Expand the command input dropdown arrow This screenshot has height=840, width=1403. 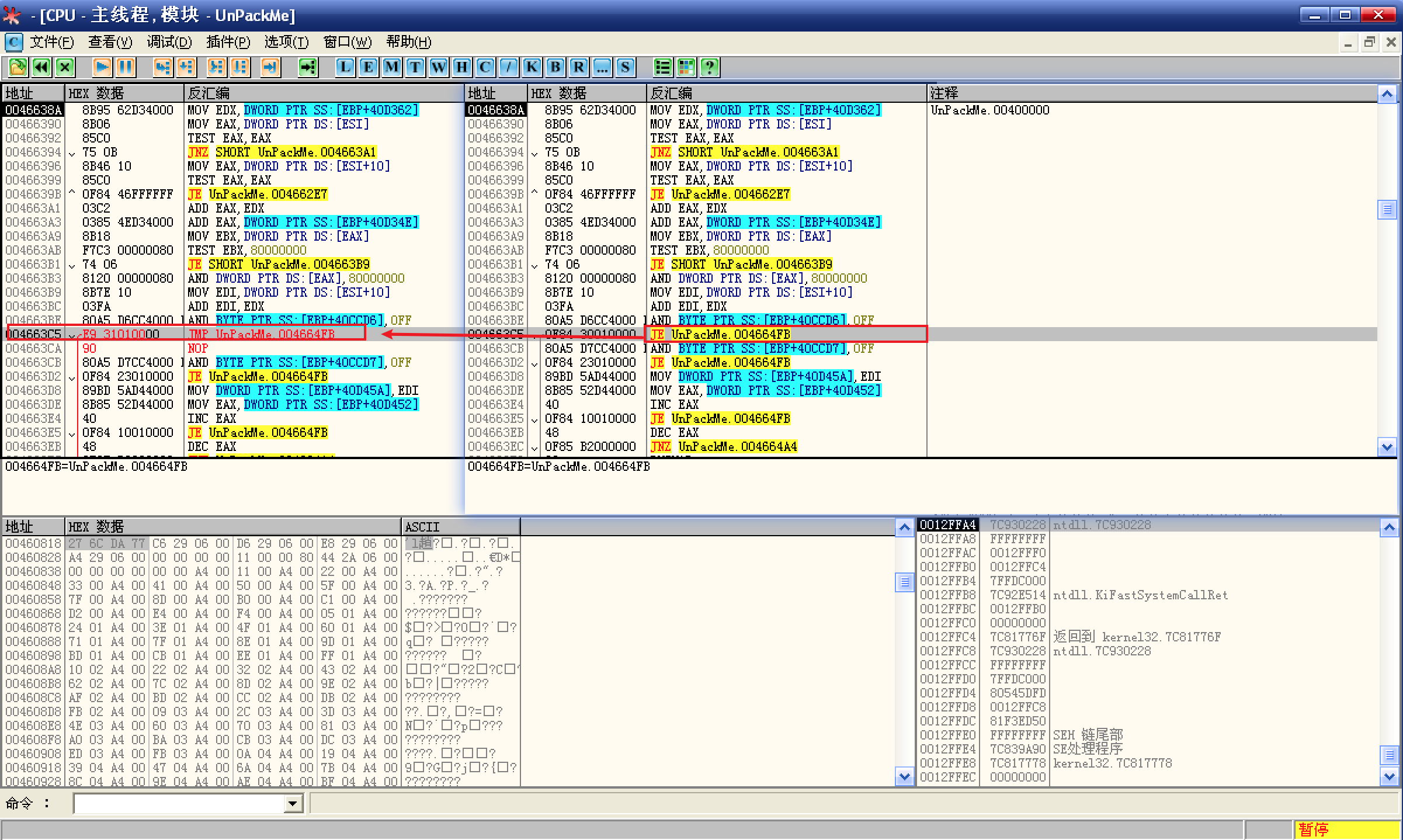point(293,804)
